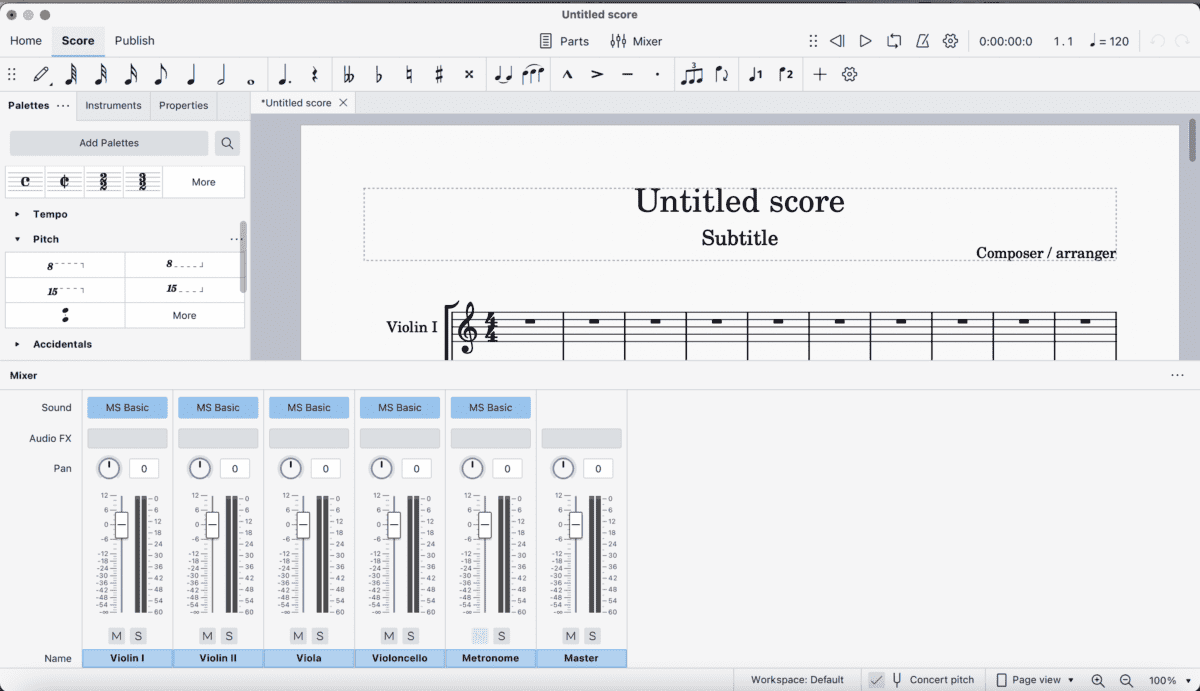Screen dimensions: 1200x691
Task: Click the metronome icon near playback controls
Action: pyautogui.click(x=922, y=41)
